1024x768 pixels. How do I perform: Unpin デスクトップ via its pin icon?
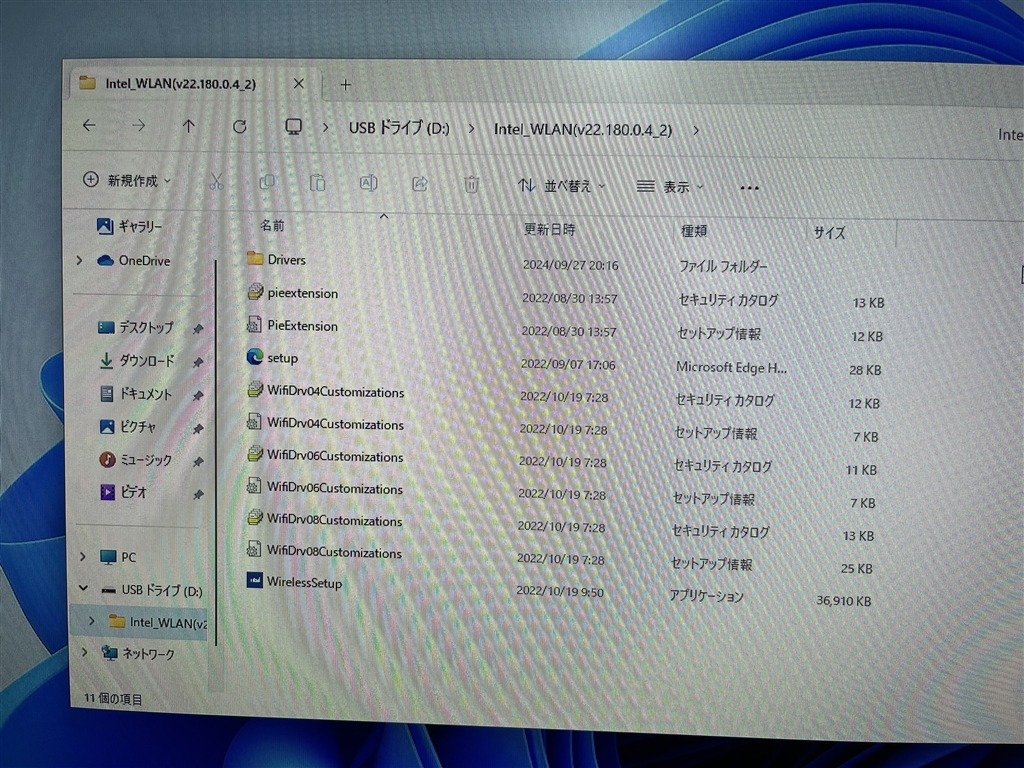(x=197, y=329)
